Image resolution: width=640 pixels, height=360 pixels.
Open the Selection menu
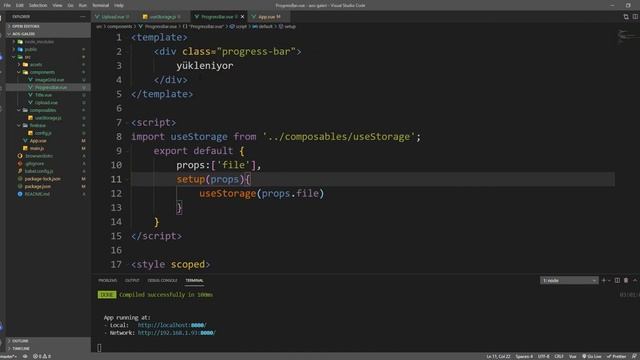38,5
